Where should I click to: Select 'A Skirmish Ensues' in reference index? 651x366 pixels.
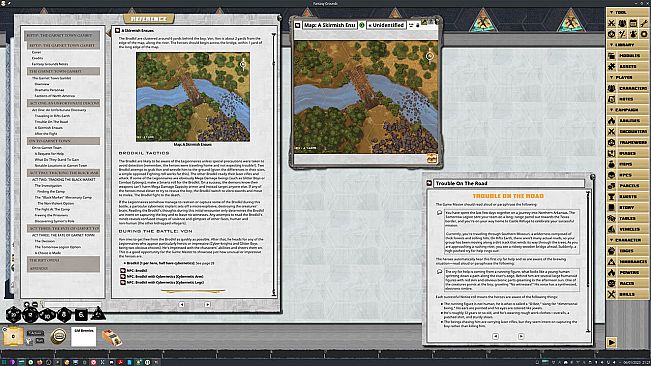pyautogui.click(x=49, y=128)
